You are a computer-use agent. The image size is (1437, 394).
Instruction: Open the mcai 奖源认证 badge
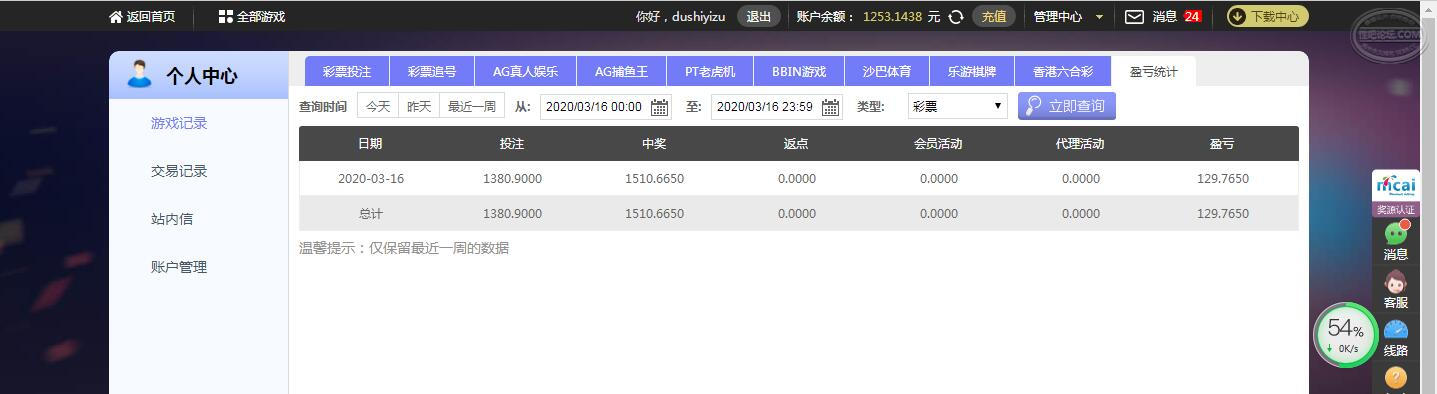[1396, 193]
